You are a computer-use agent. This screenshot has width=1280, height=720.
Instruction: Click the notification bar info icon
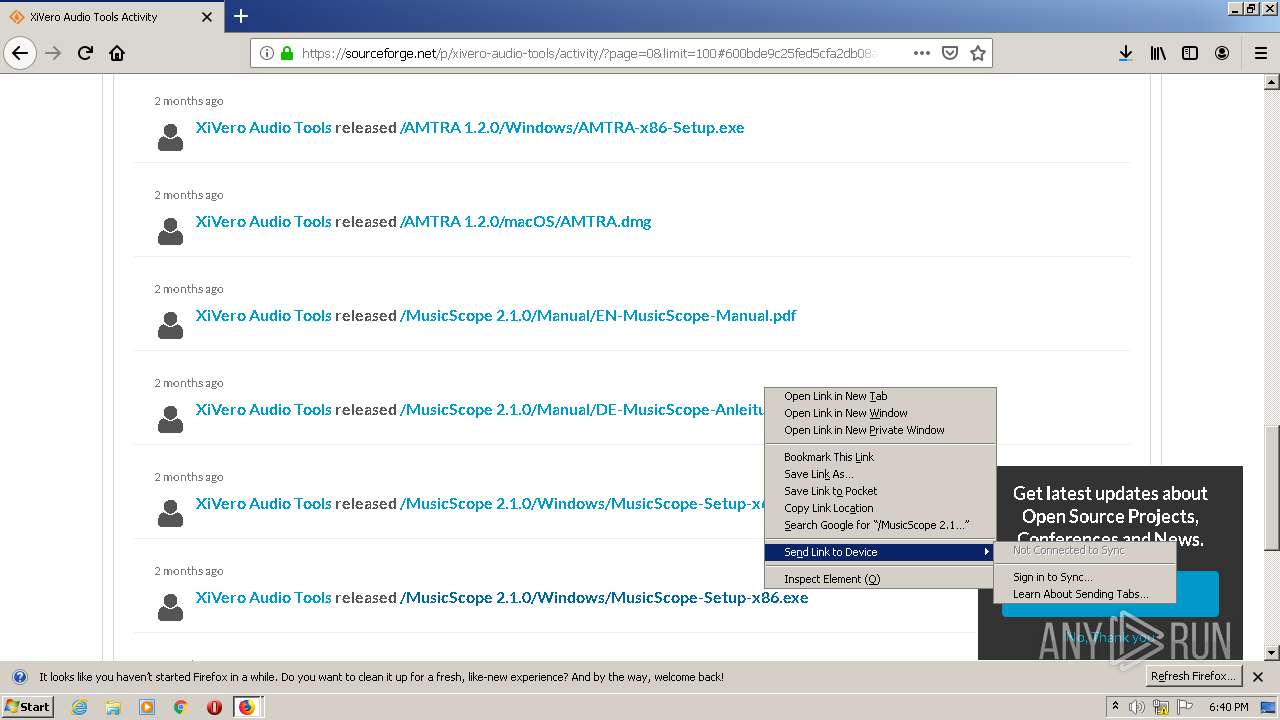point(20,677)
